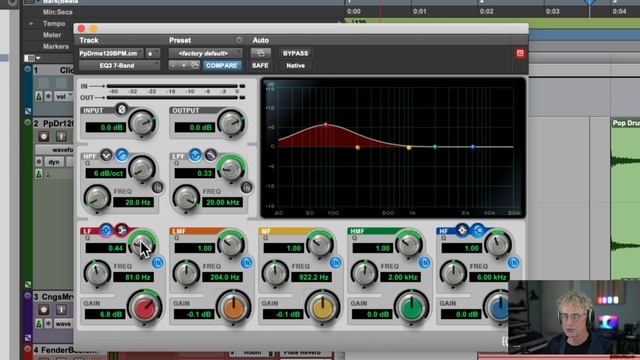Toggle the LF band IN button
This screenshot has width=640, height=360.
pyautogui.click(x=158, y=262)
